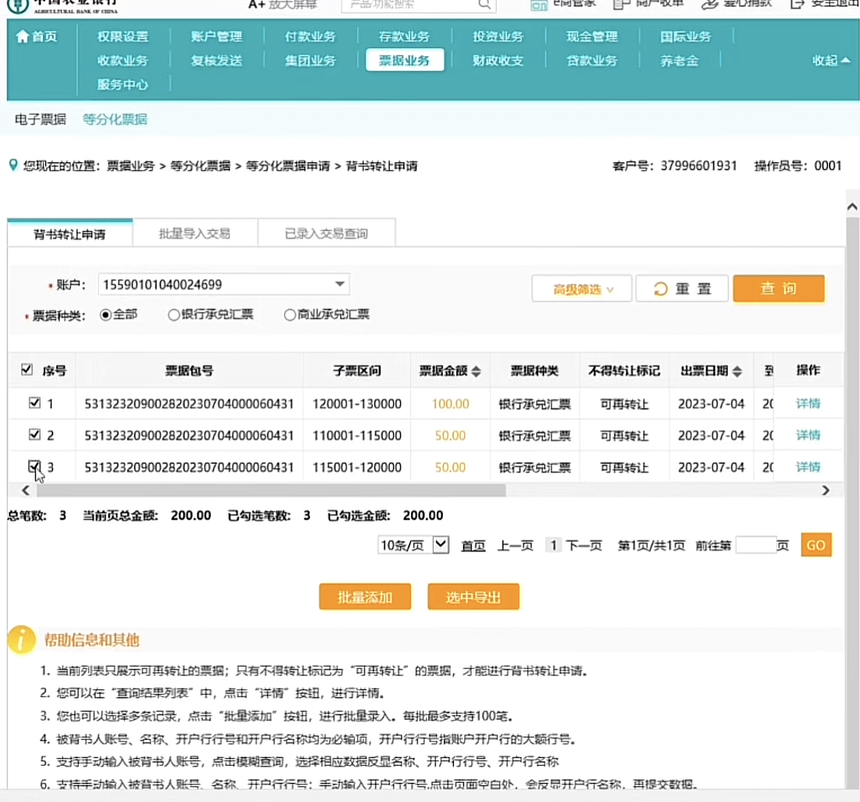Switch to the 等分化票据 submenu
Viewport: 860px width, 802px height.
pyautogui.click(x=115, y=119)
